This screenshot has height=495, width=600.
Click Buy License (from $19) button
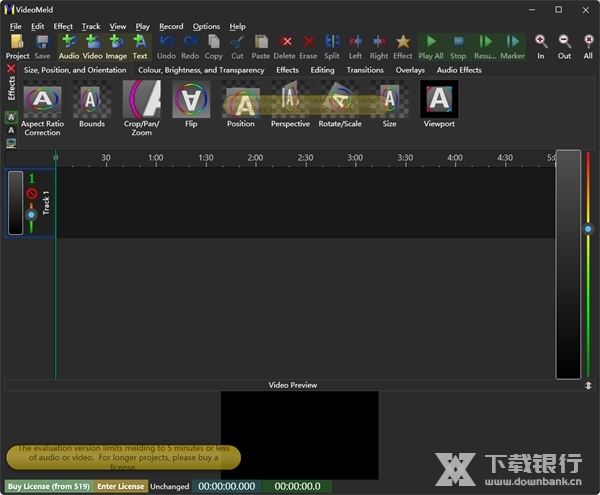[x=47, y=486]
